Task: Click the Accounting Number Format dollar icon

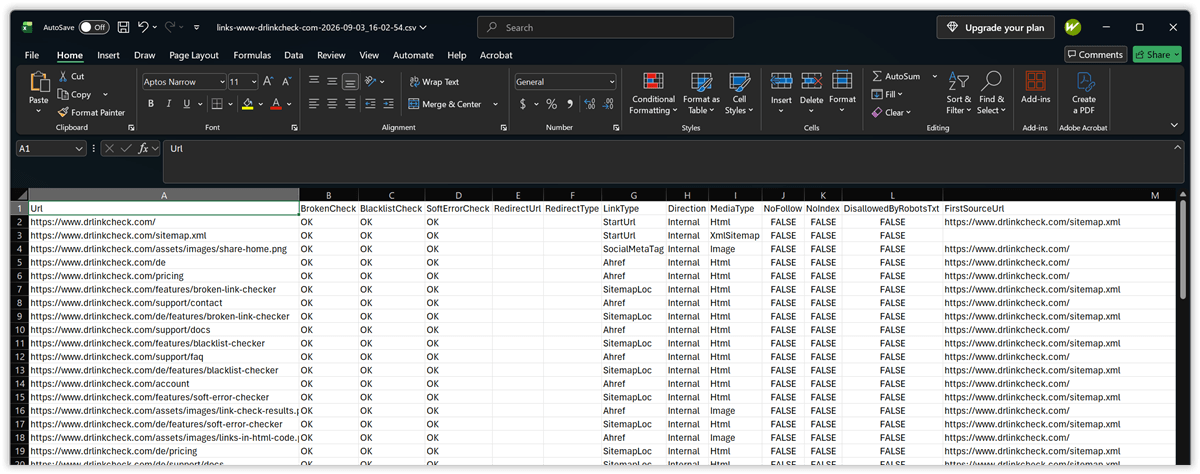Action: coord(523,104)
